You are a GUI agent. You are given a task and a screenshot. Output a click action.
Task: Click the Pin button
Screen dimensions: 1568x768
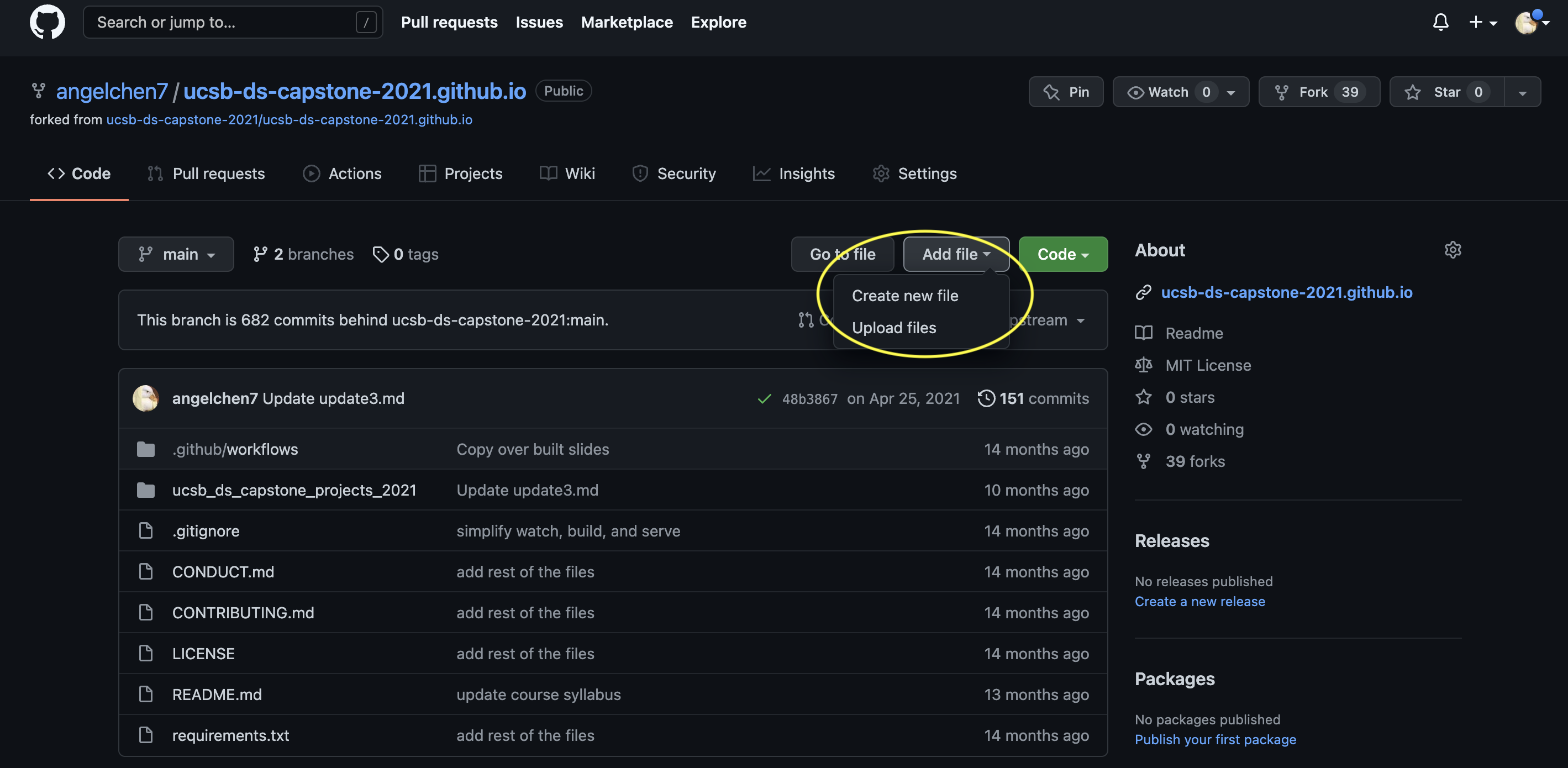click(1066, 92)
